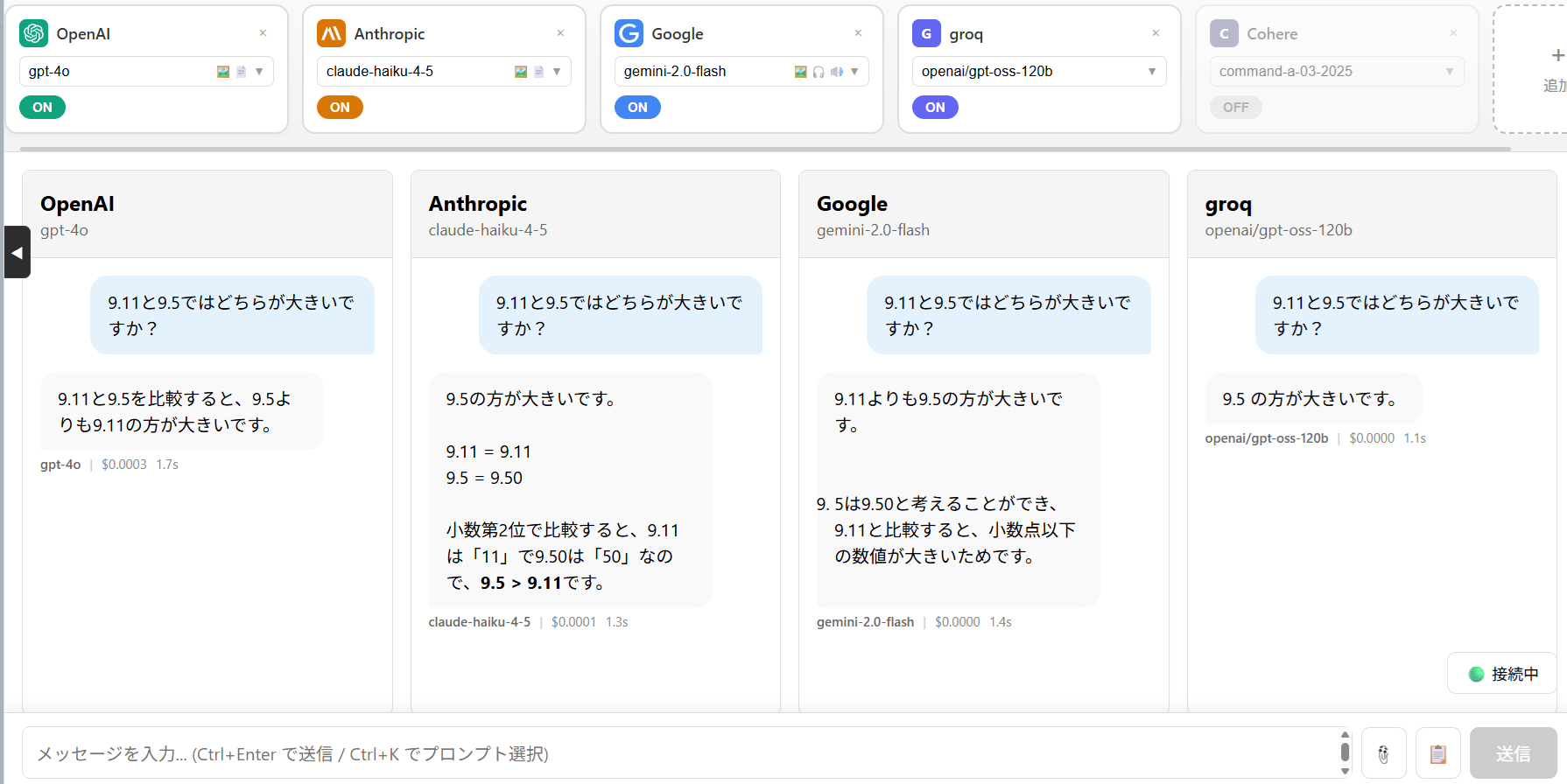Open the claude-haiku-4-5 model dropdown
The width and height of the screenshot is (1567, 784).
(x=444, y=72)
